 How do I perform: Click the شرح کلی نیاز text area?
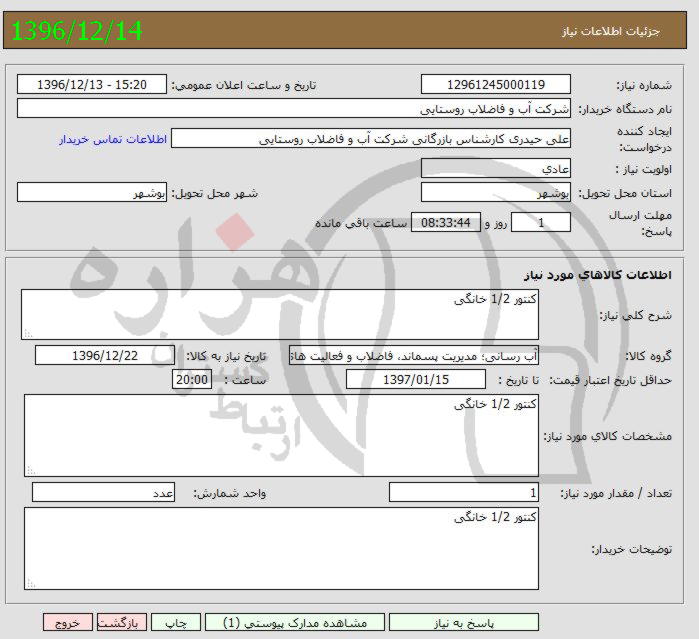(x=280, y=314)
